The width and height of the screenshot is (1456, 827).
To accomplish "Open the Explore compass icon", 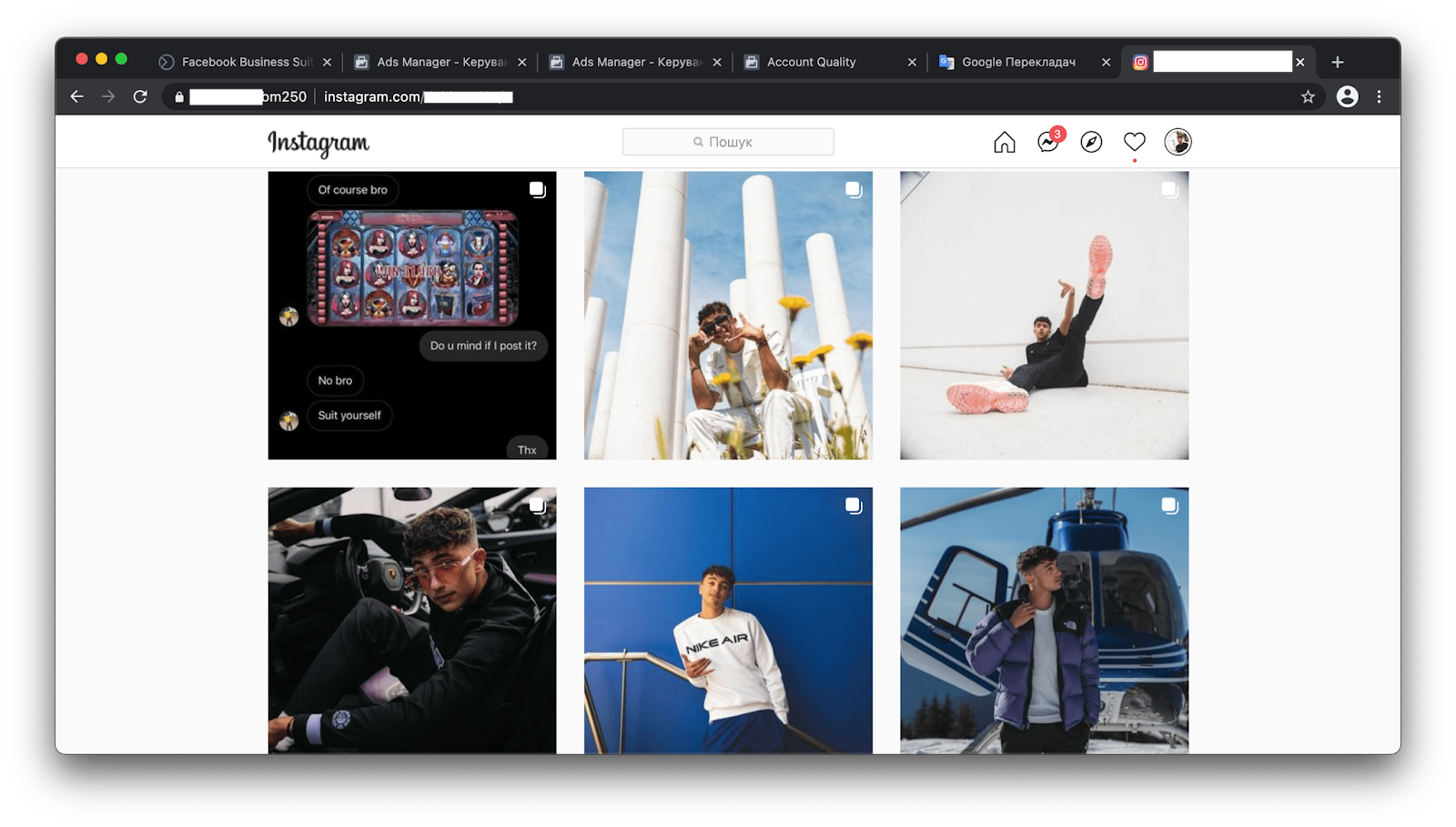I will 1091,142.
